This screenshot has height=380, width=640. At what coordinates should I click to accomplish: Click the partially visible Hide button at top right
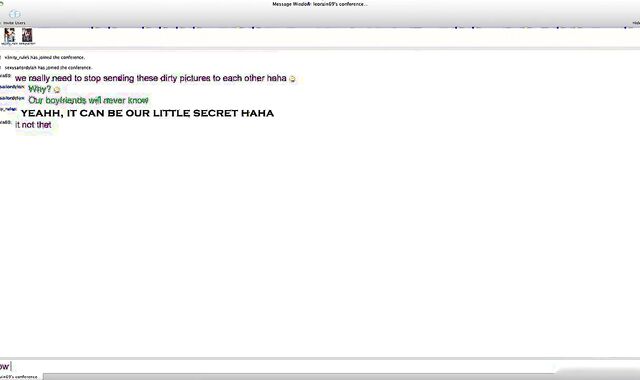tap(636, 23)
